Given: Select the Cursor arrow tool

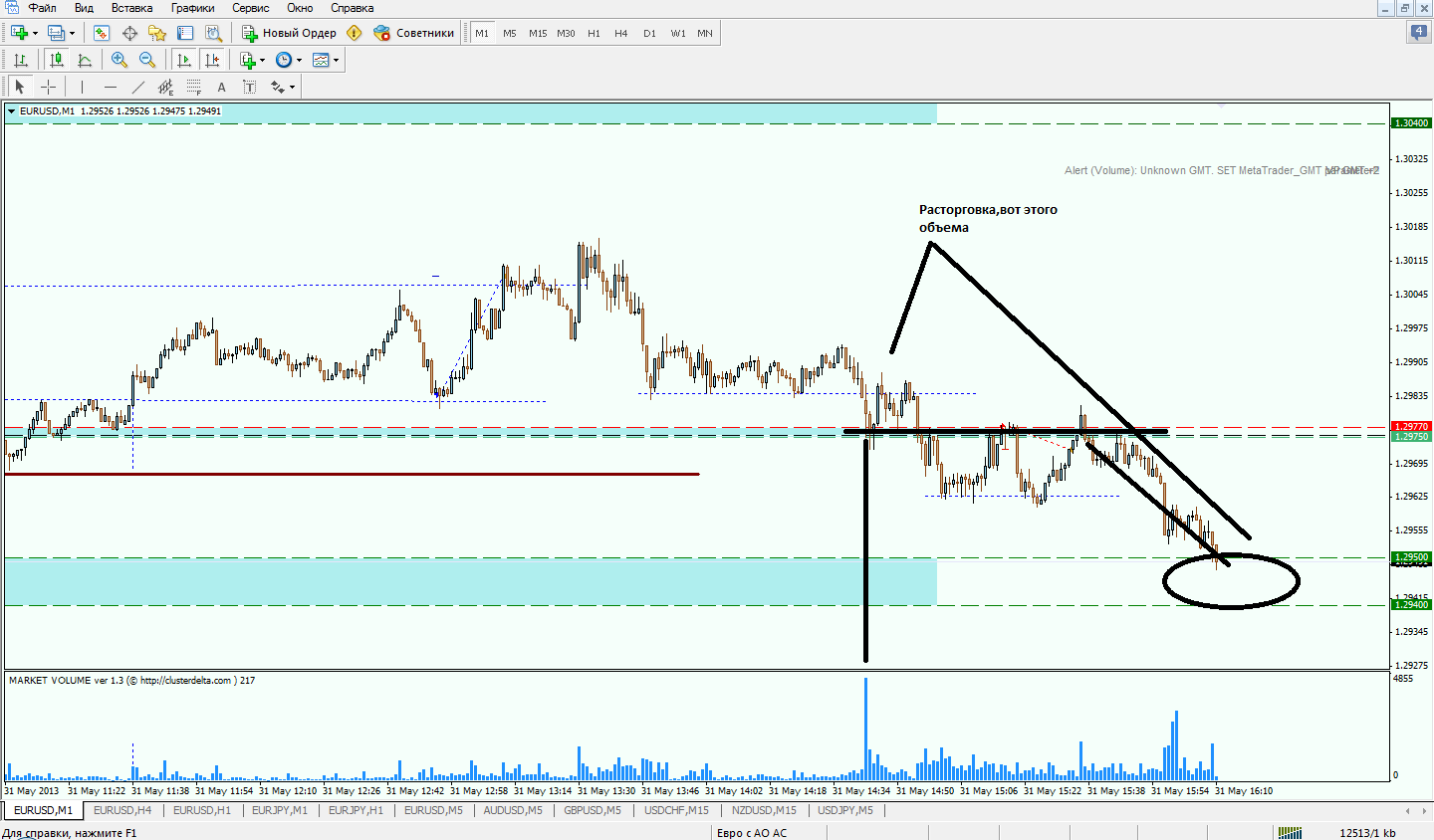Looking at the screenshot, I should click(20, 87).
